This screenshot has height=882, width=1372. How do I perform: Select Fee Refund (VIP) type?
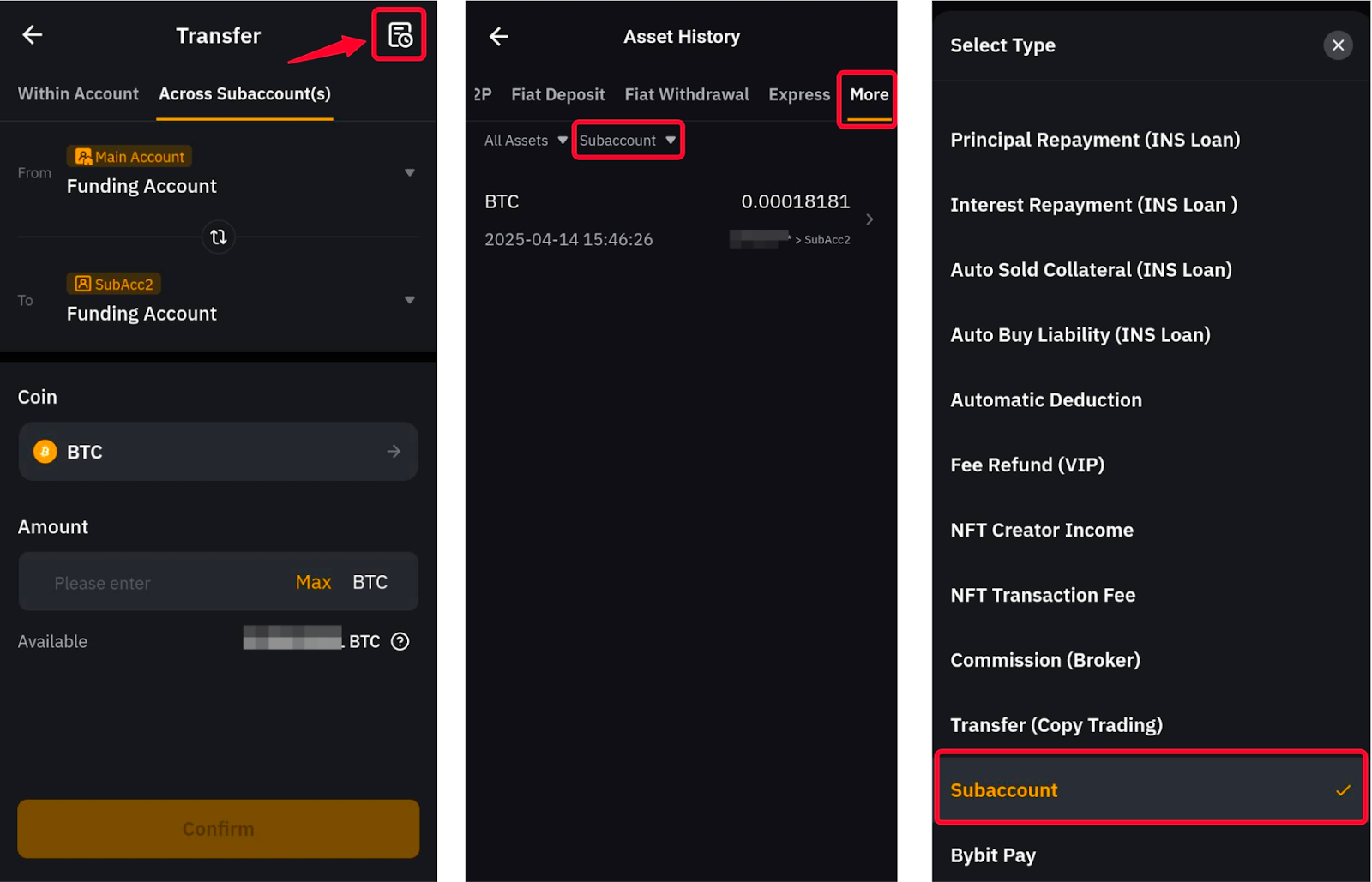pos(1027,465)
